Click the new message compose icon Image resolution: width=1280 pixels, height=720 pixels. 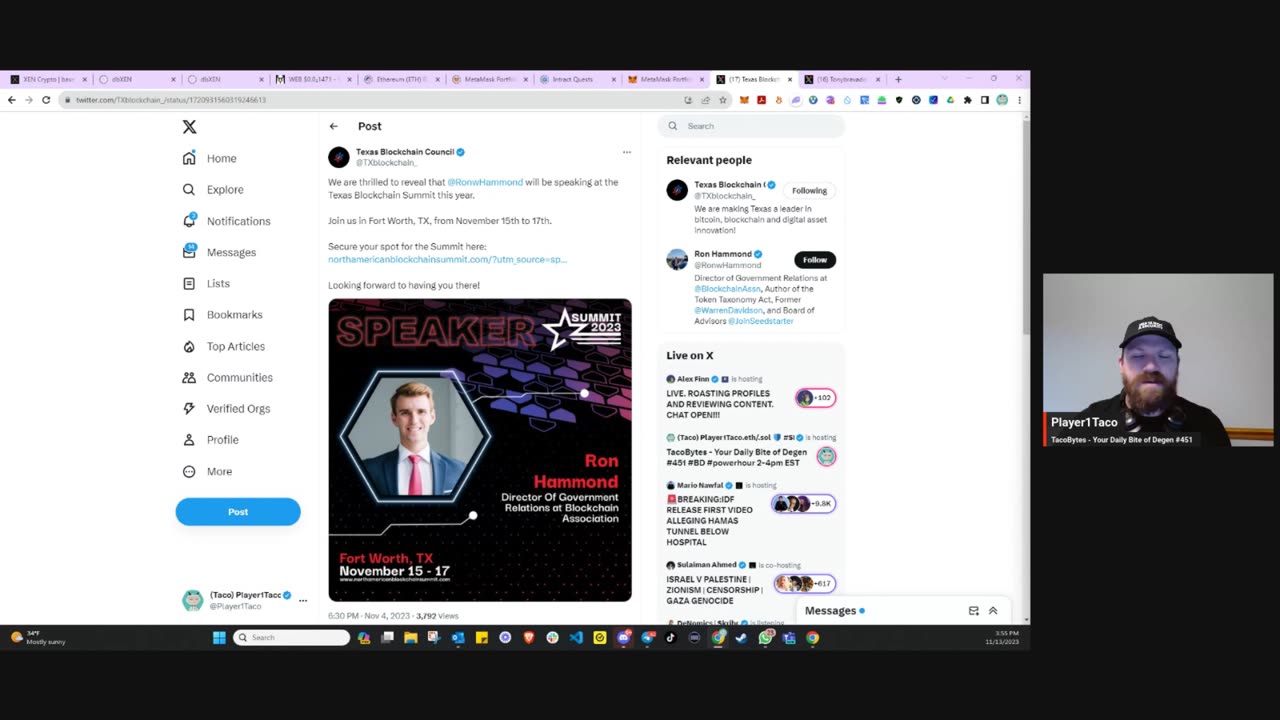pyautogui.click(x=974, y=611)
